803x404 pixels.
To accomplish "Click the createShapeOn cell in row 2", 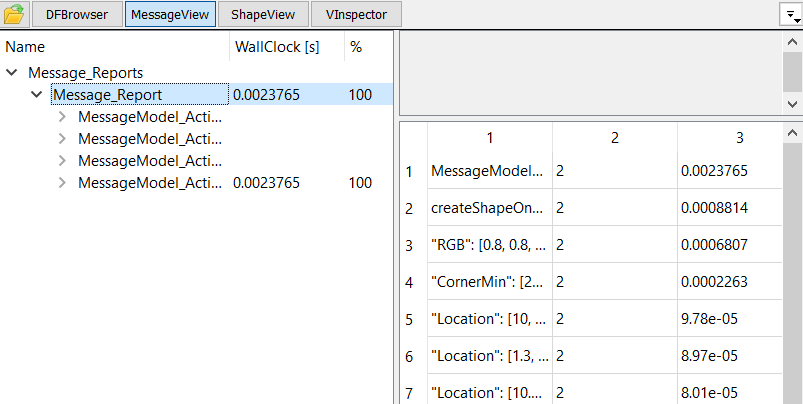I will pos(488,208).
